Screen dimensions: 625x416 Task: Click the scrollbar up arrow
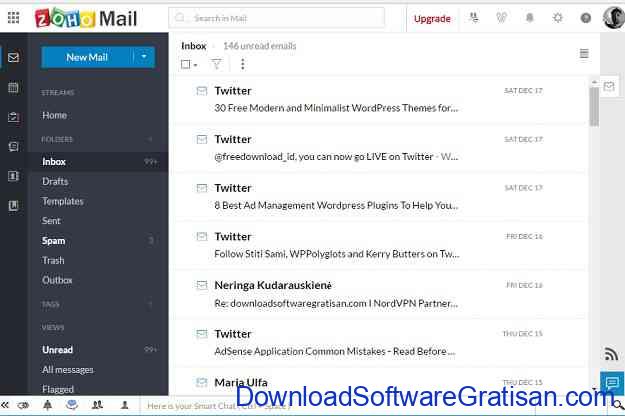(594, 82)
